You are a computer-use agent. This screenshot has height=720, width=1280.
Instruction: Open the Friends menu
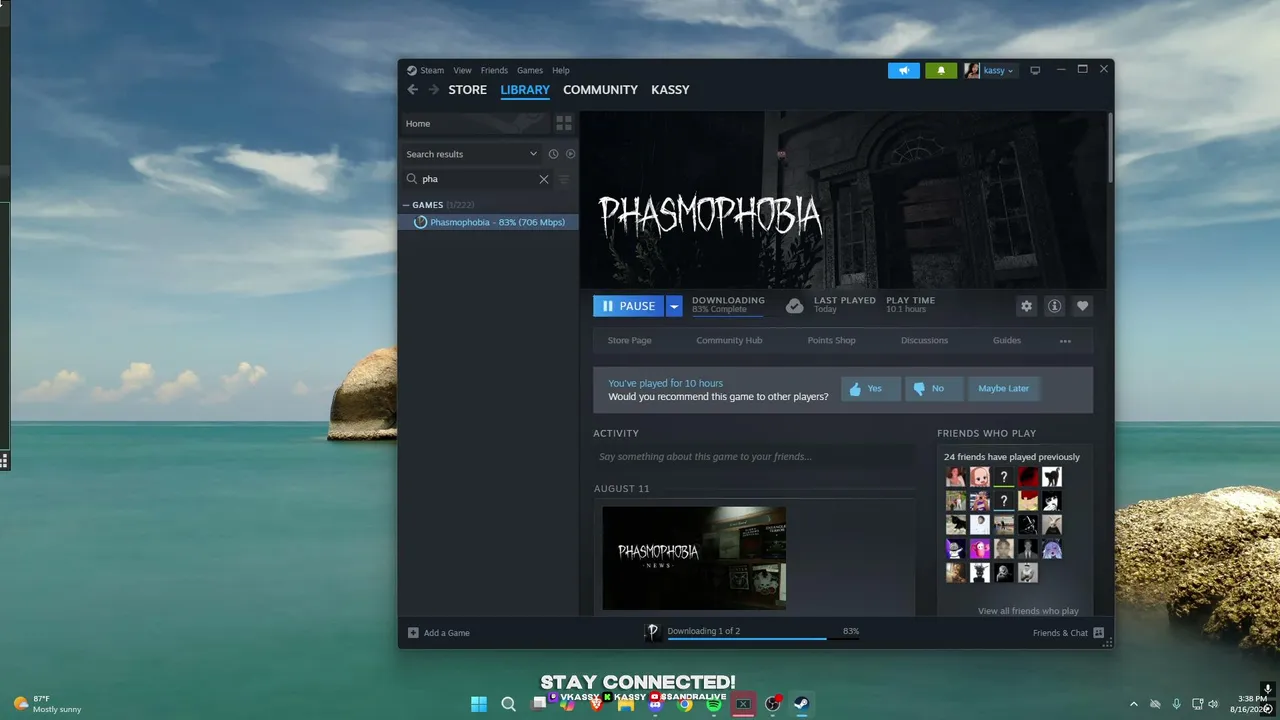(x=494, y=70)
